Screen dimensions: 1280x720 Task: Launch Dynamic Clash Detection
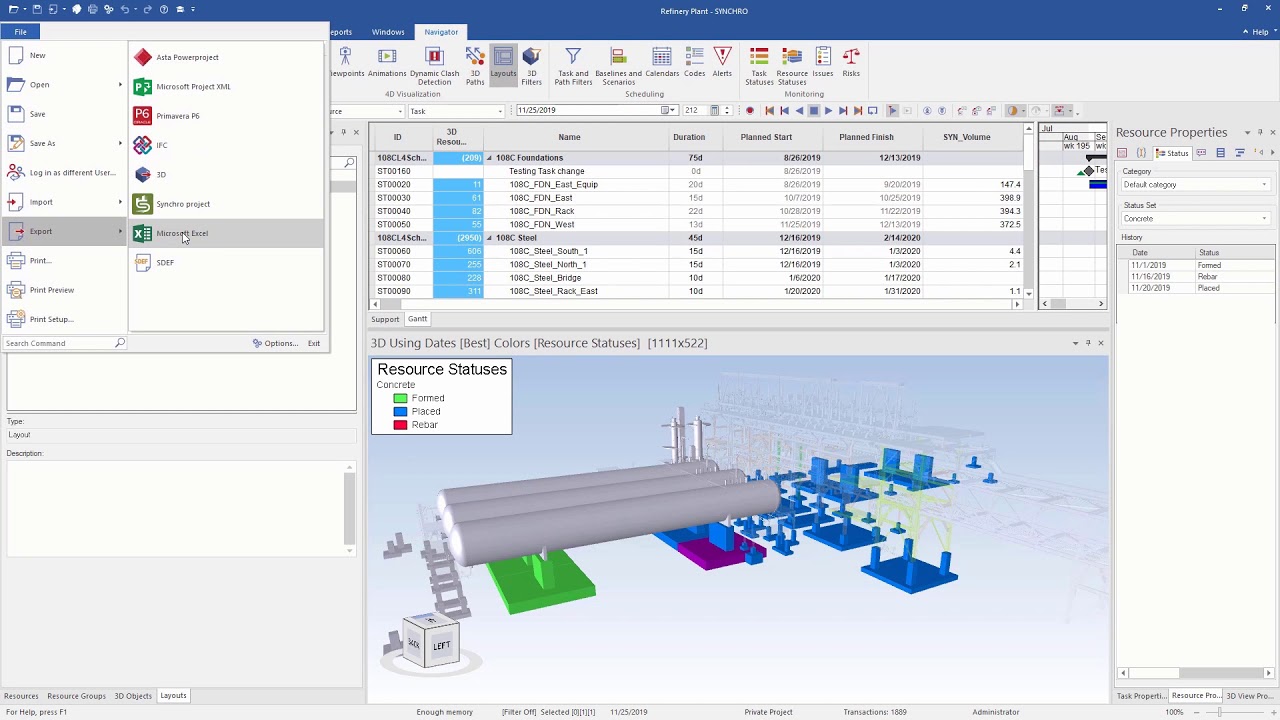[x=434, y=66]
